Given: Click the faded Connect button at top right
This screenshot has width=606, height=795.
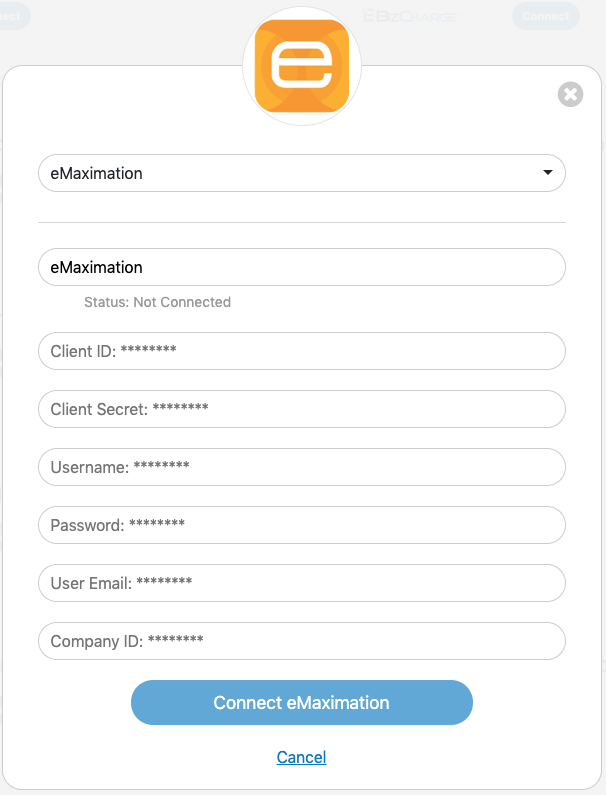Looking at the screenshot, I should (x=546, y=15).
